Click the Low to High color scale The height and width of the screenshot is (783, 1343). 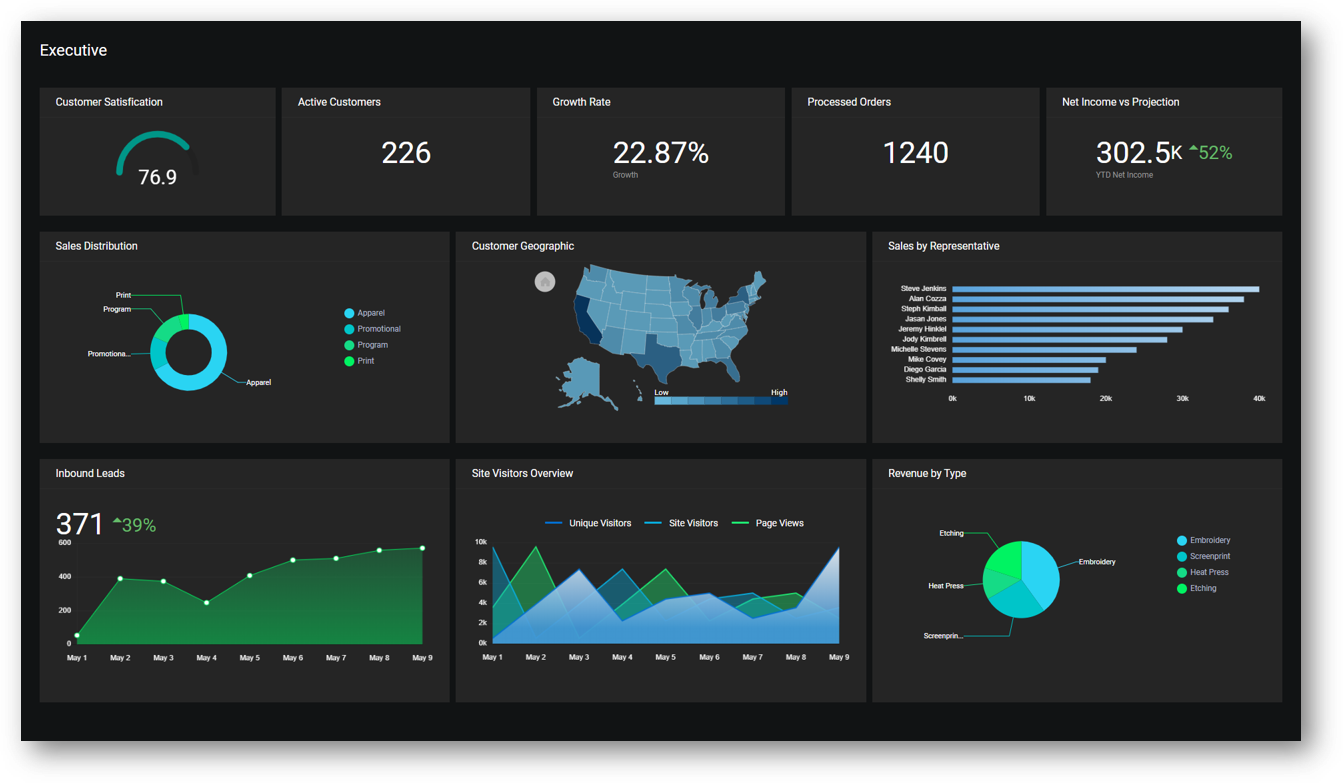(720, 401)
